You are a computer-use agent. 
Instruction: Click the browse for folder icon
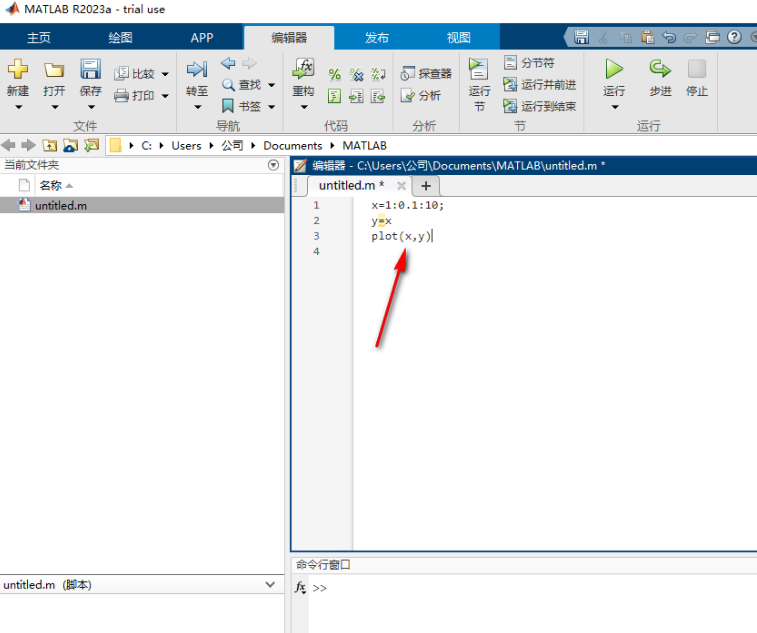70,145
